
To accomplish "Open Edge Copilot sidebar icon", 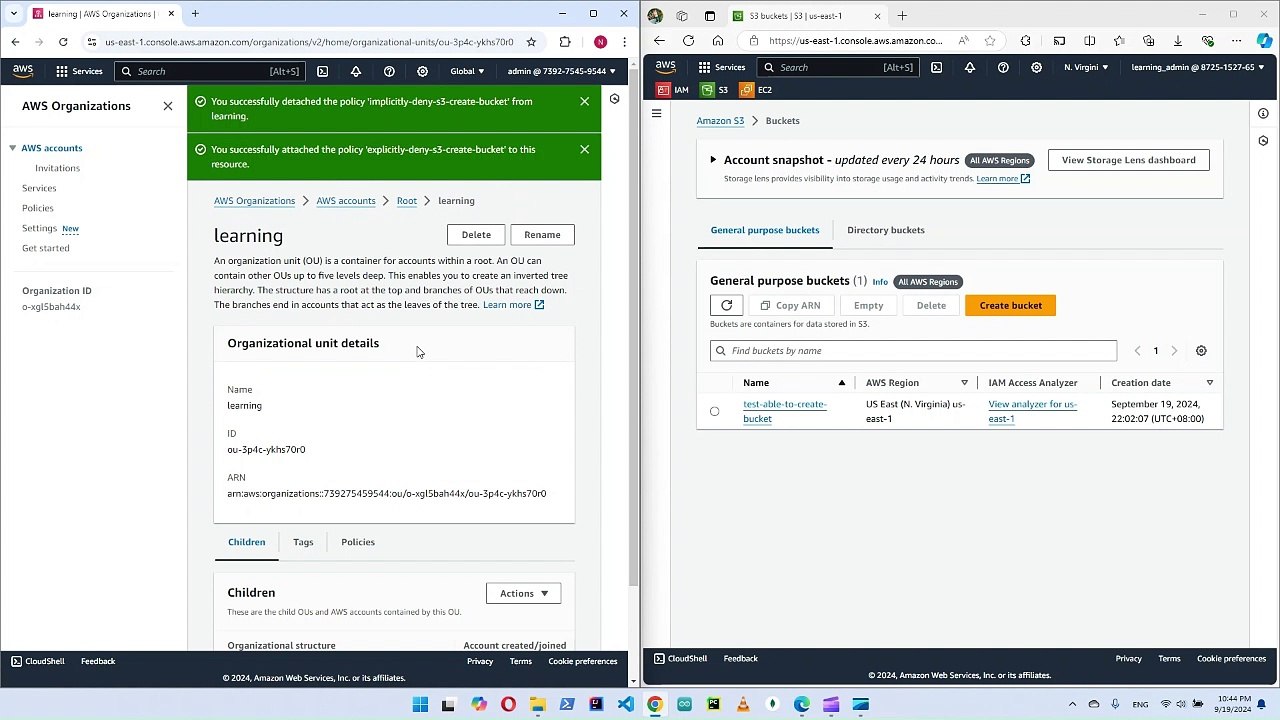I will [x=1265, y=41].
